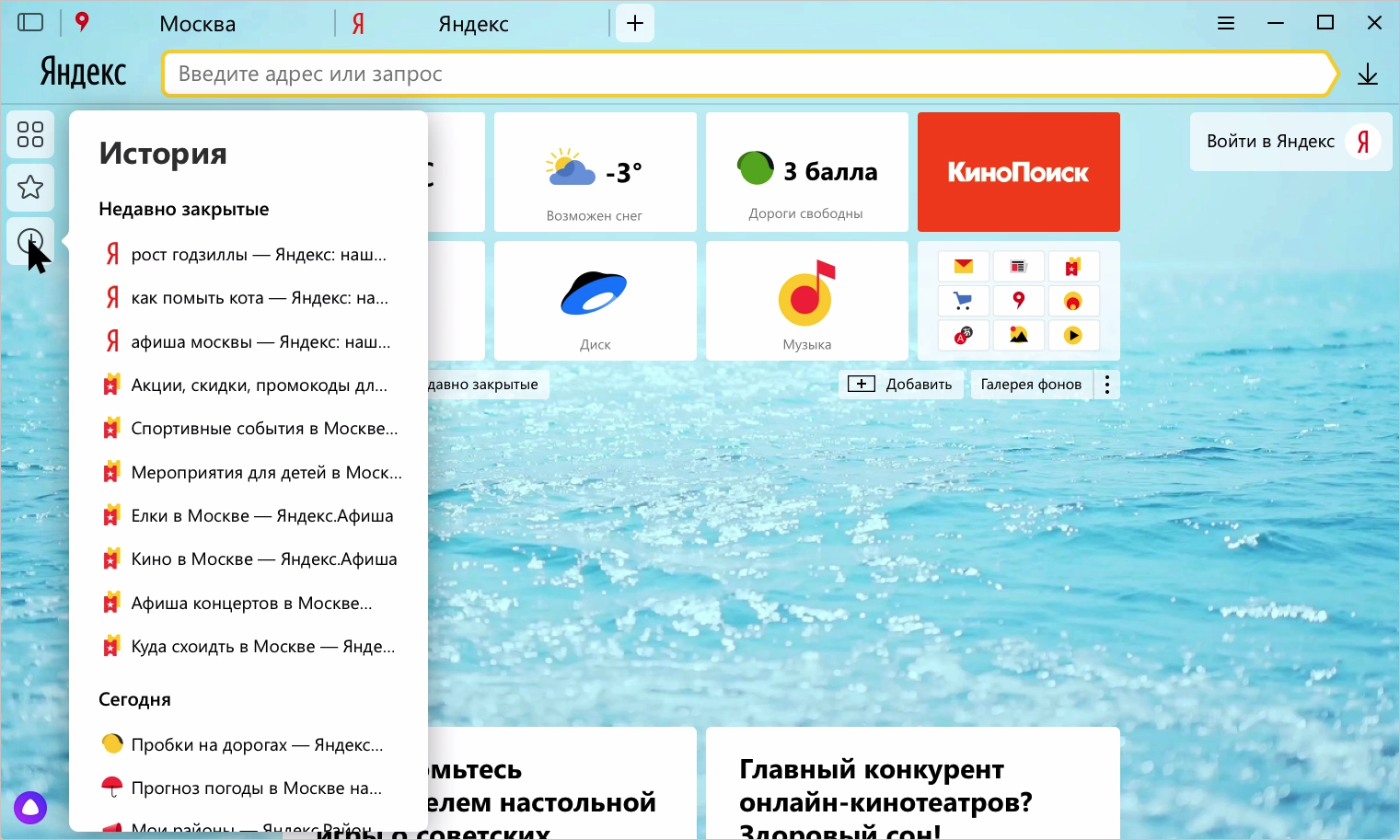Screen dimensions: 1400x840
Task: Click the Yandex Music tile
Action: (807, 301)
